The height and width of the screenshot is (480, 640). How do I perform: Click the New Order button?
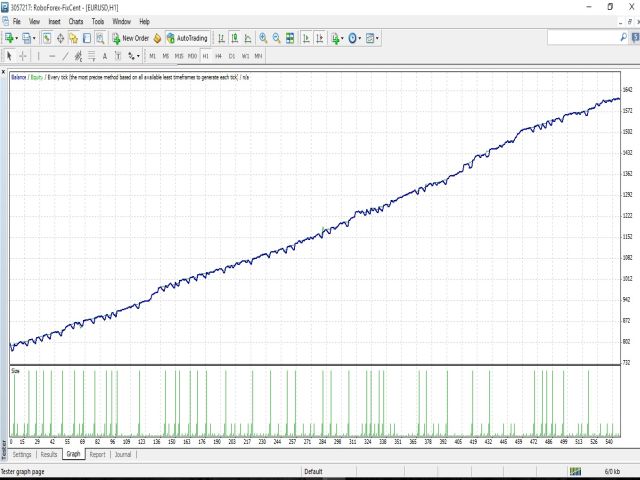[x=131, y=38]
